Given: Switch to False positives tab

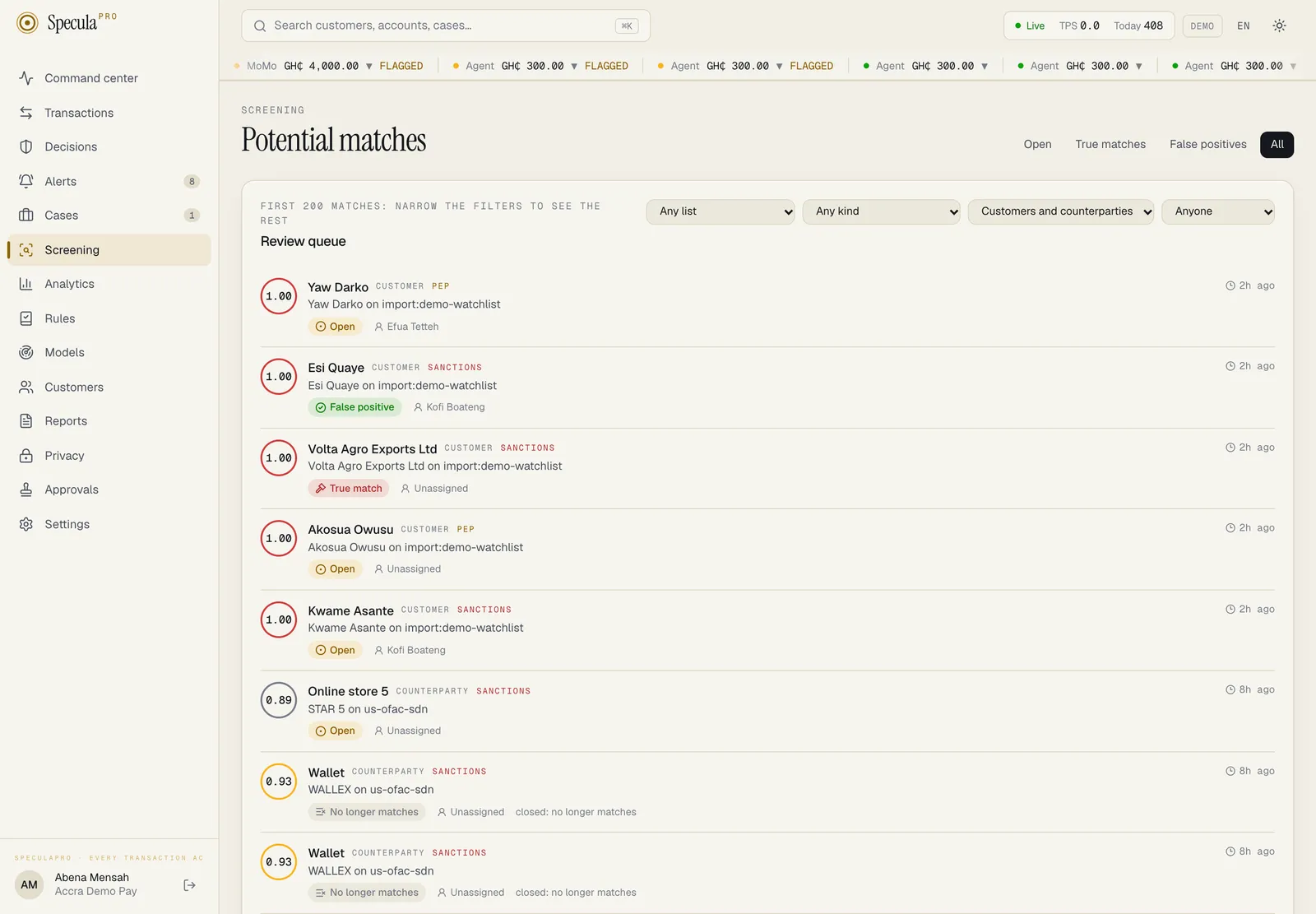Looking at the screenshot, I should pos(1208,145).
